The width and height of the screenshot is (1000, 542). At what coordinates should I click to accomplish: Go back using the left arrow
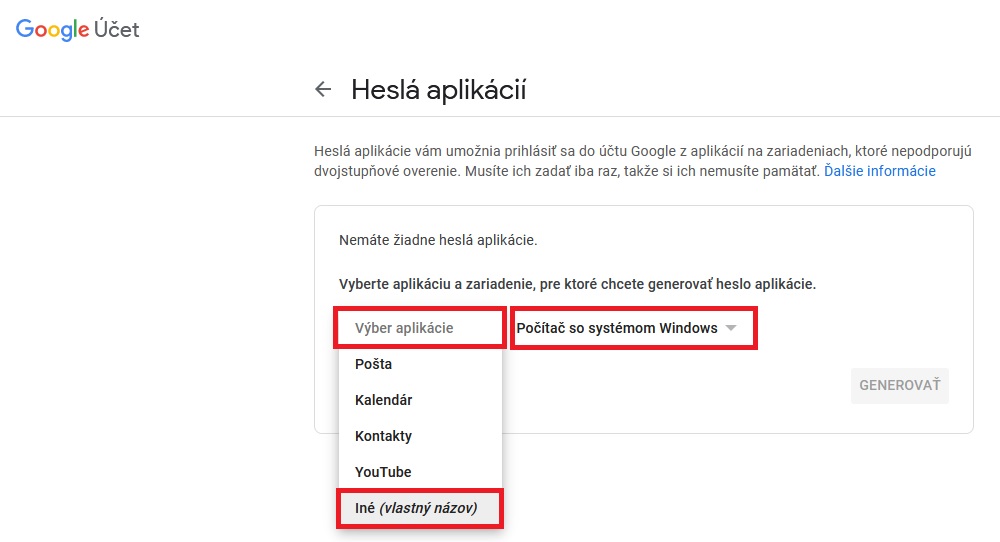(322, 90)
